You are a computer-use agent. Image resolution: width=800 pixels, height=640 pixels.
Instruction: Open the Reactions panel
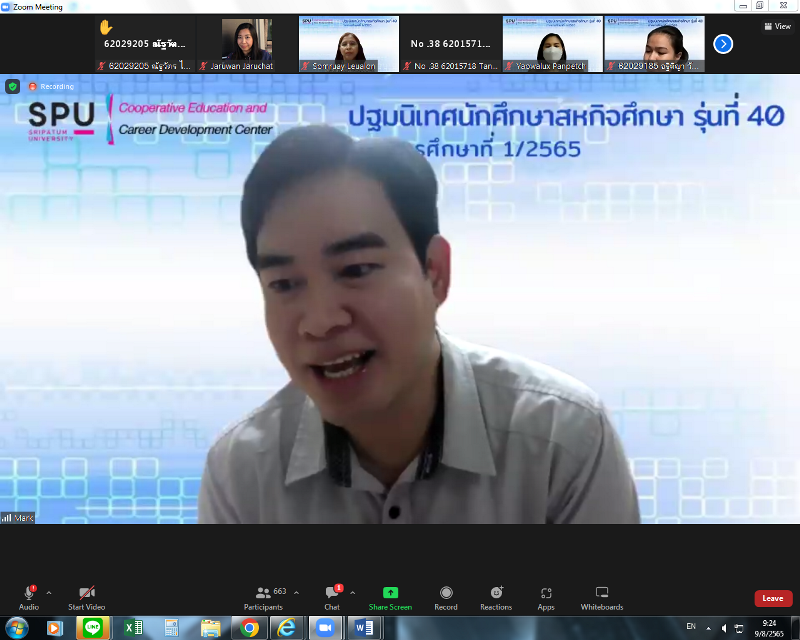(x=496, y=593)
